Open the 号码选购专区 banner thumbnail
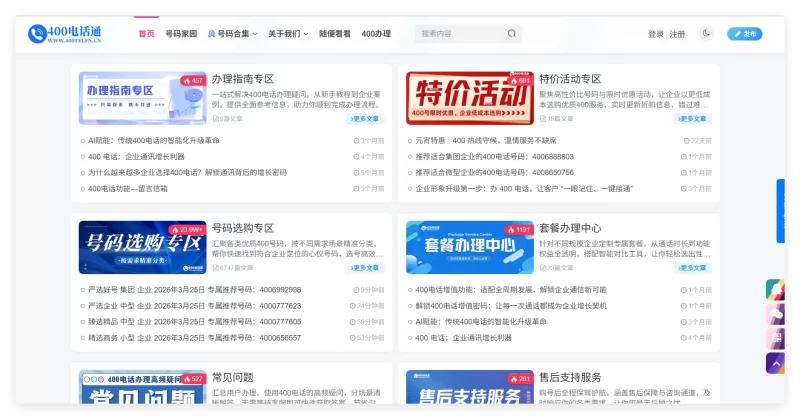The height and width of the screenshot is (419, 800). tap(142, 248)
